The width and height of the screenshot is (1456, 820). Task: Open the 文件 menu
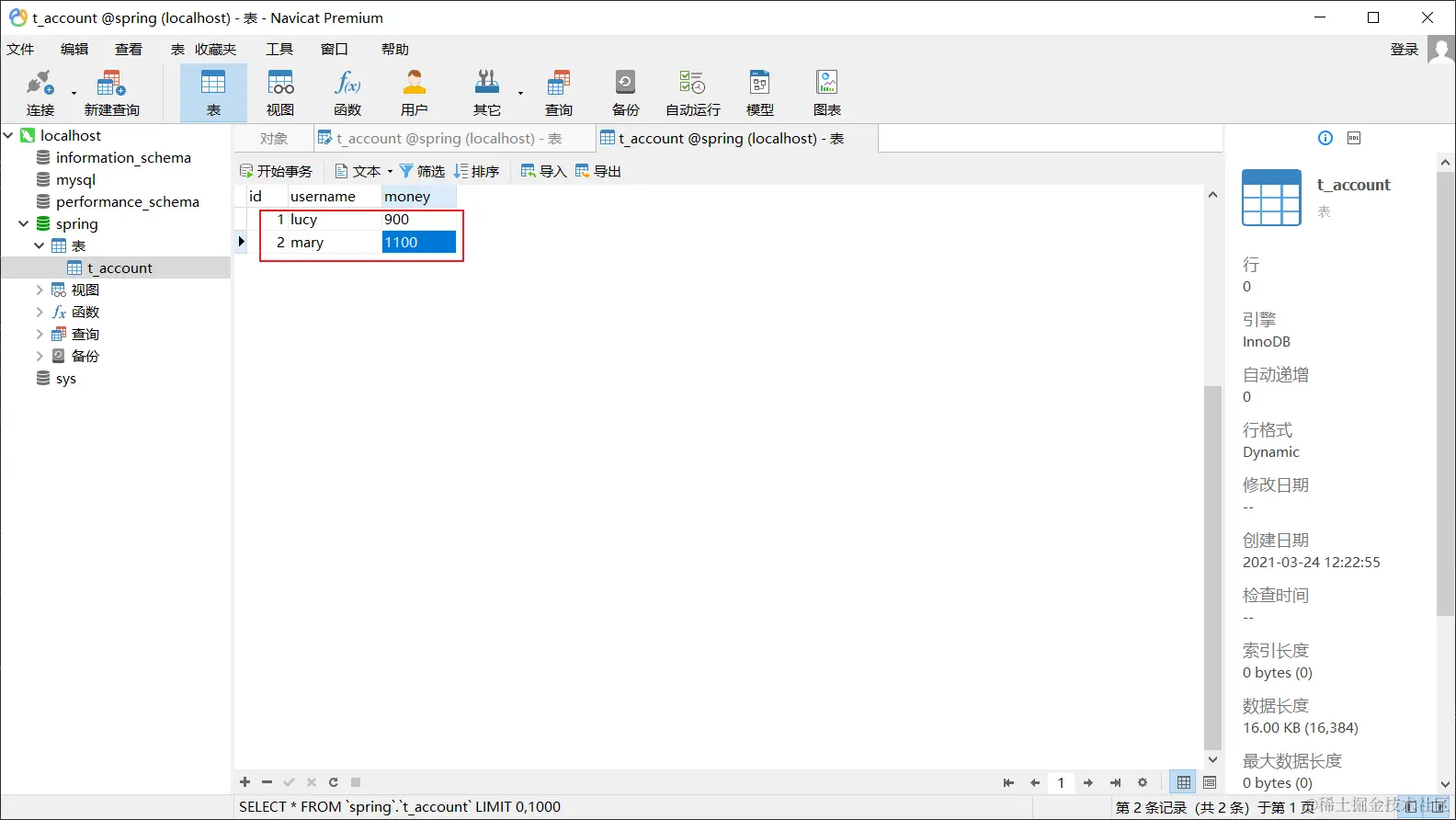click(x=20, y=49)
